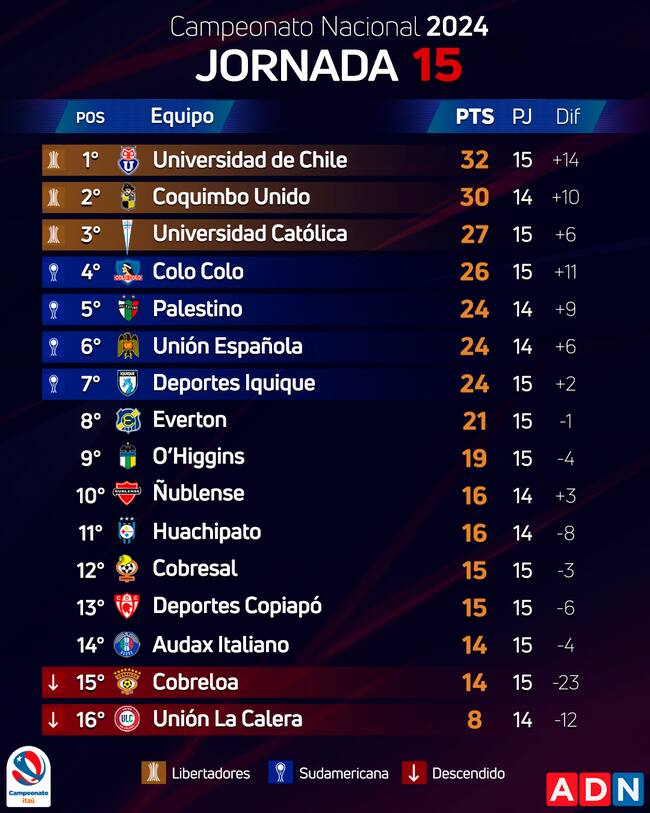Click the JORNADA 15 title
Image resolution: width=650 pixels, height=813 pixels.
coord(328,65)
